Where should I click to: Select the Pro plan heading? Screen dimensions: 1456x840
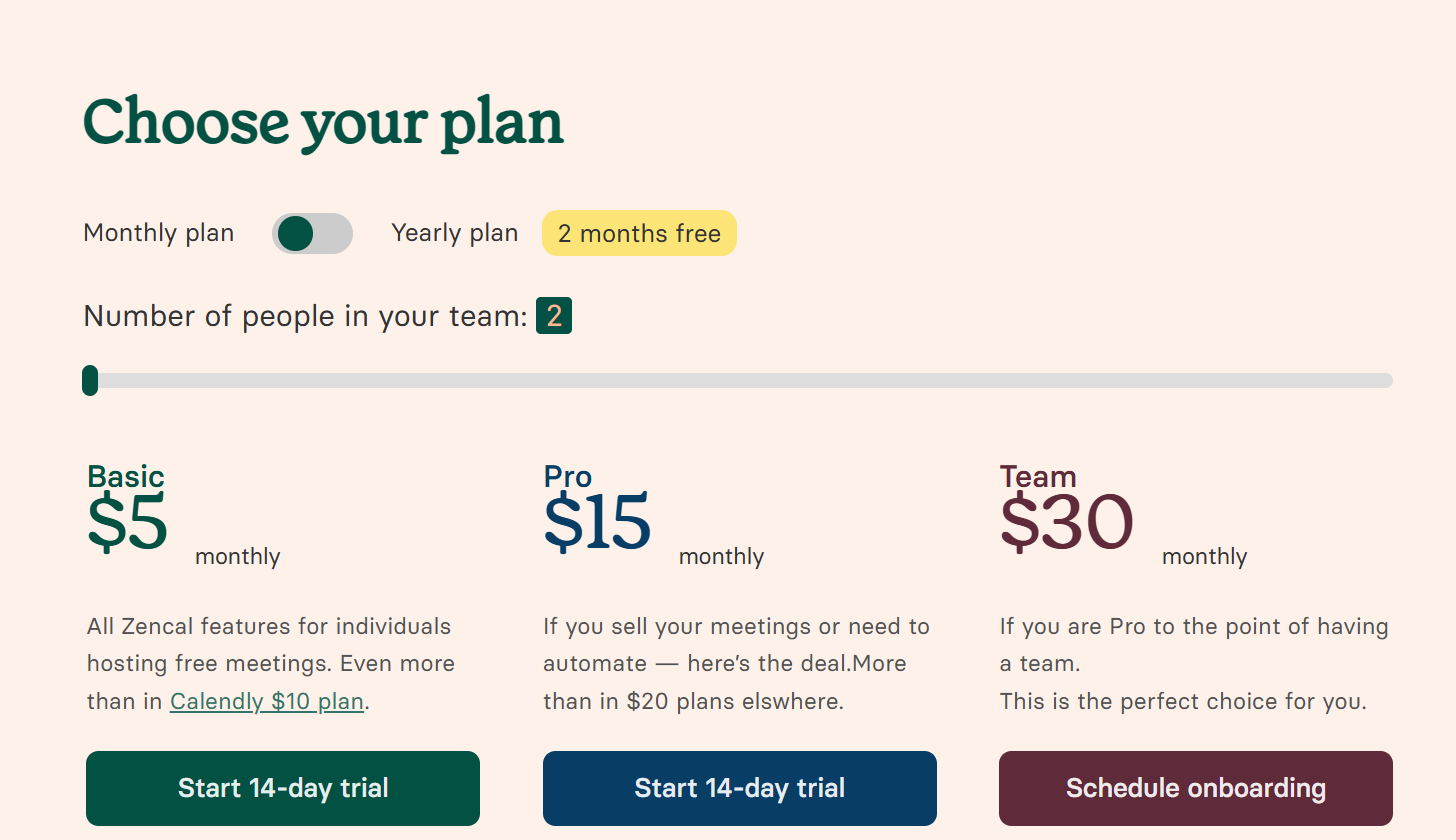coord(567,477)
